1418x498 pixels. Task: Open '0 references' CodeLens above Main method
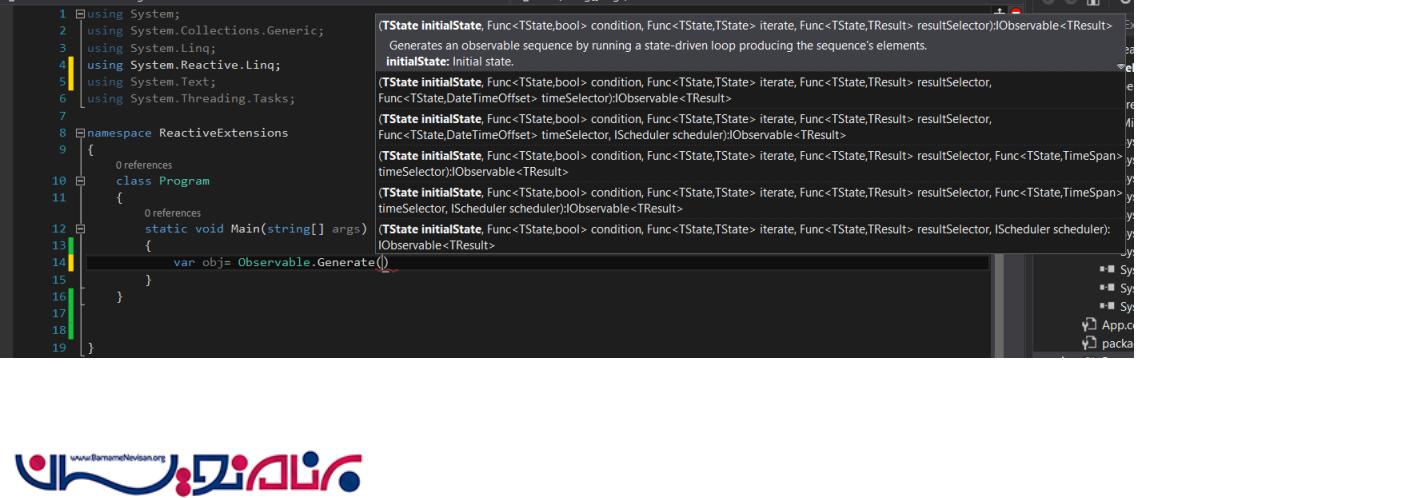[172, 213]
